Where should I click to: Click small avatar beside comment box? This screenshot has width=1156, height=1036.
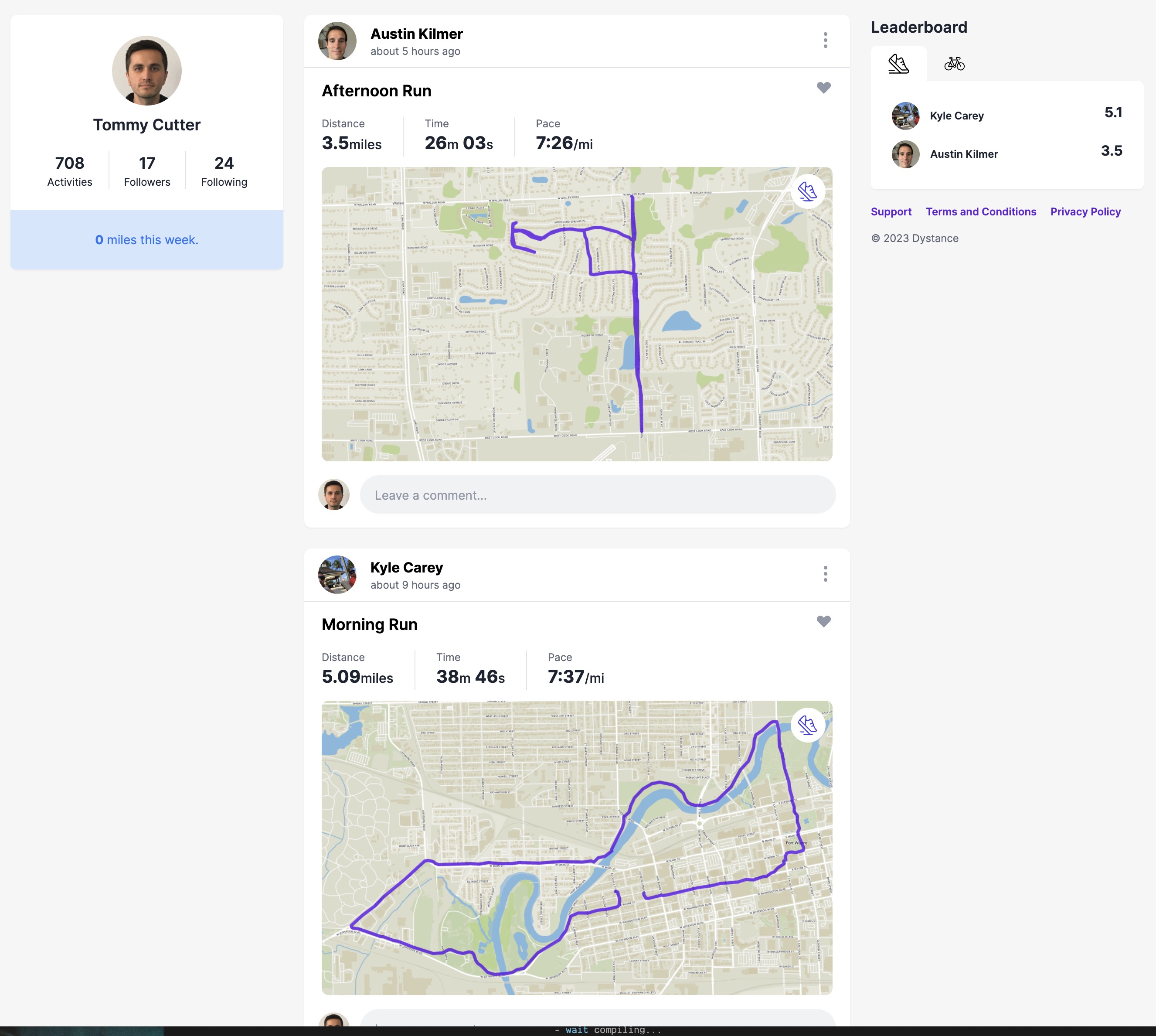(333, 494)
